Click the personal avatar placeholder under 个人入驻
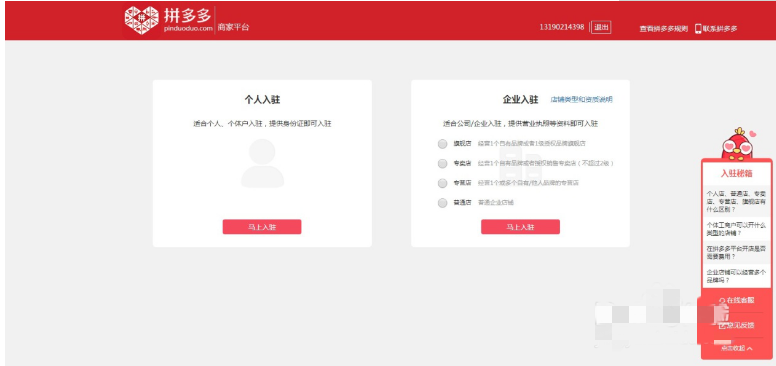Screen dimensions: 776x366 click(262, 163)
